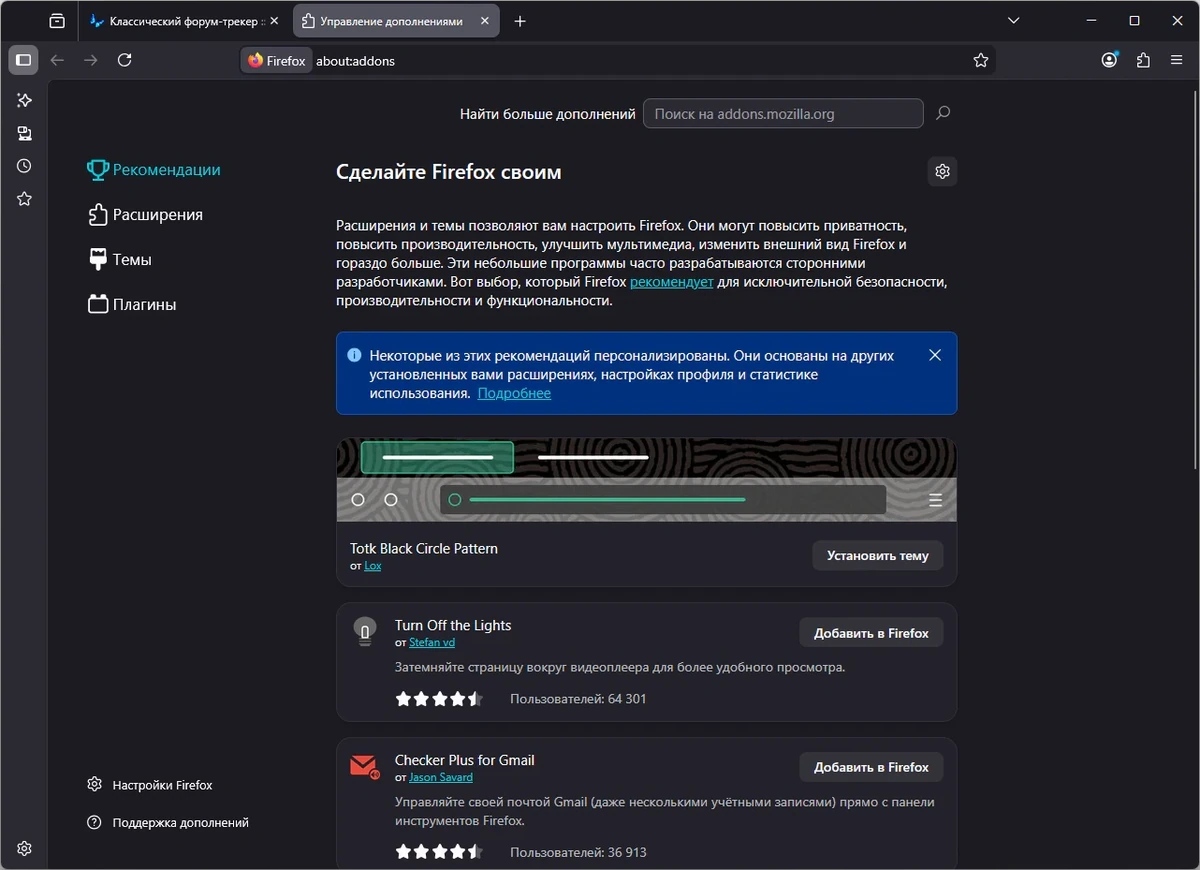Open the add-ons tools gear menu
This screenshot has height=870, width=1200.
(942, 171)
